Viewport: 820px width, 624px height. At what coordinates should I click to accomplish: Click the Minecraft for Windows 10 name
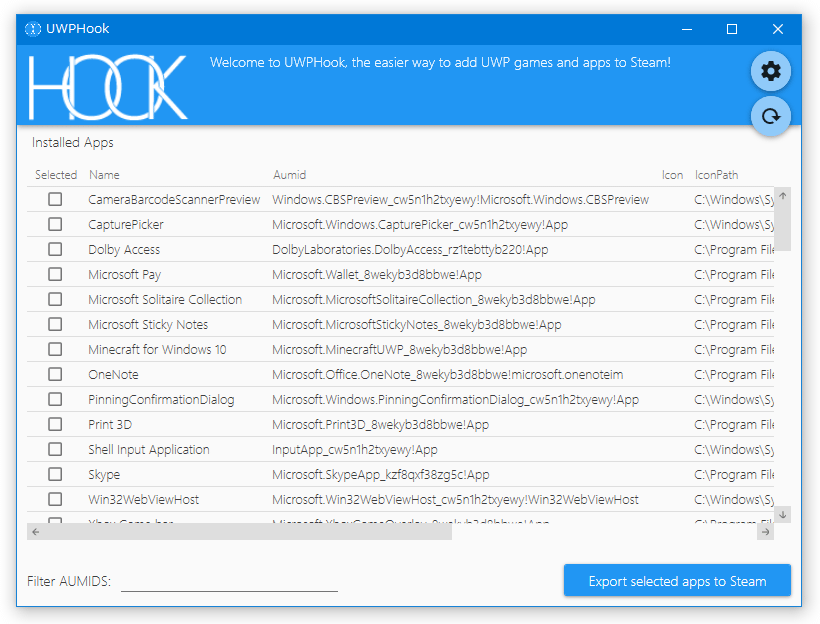[157, 349]
